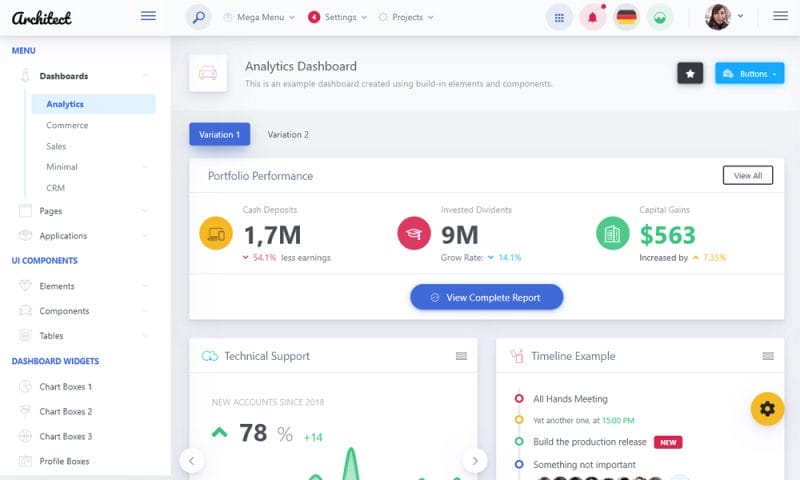Viewport: 800px width, 480px height.
Task: Toggle the right drawer hamburger icon
Action: point(780,16)
